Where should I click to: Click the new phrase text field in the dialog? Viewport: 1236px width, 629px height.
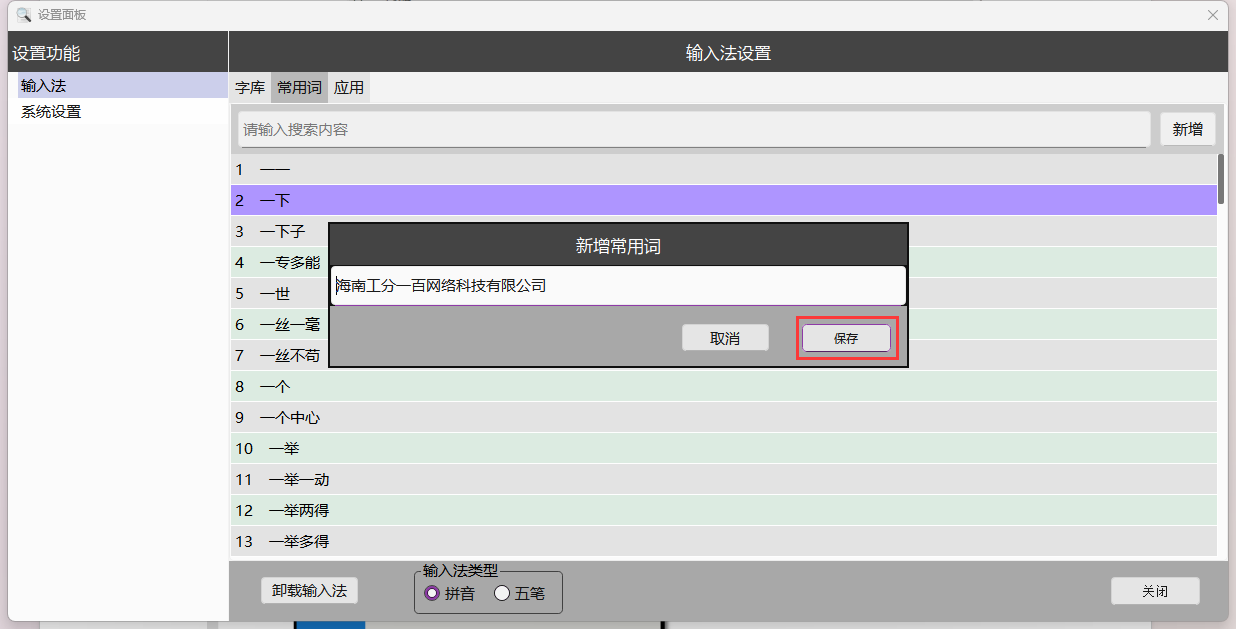[x=618, y=285]
